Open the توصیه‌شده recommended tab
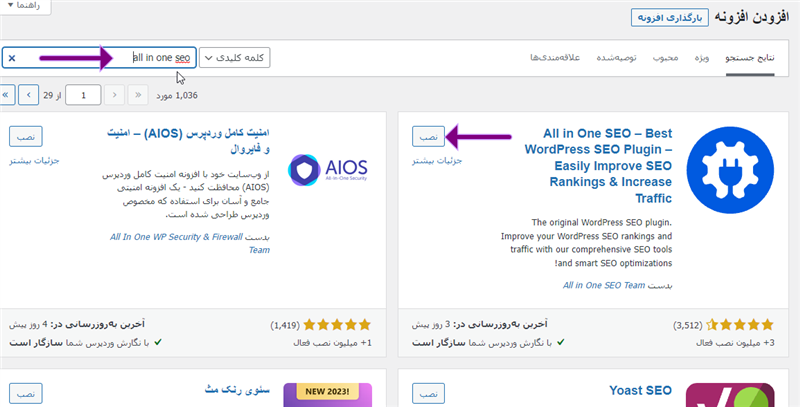 pos(616,58)
